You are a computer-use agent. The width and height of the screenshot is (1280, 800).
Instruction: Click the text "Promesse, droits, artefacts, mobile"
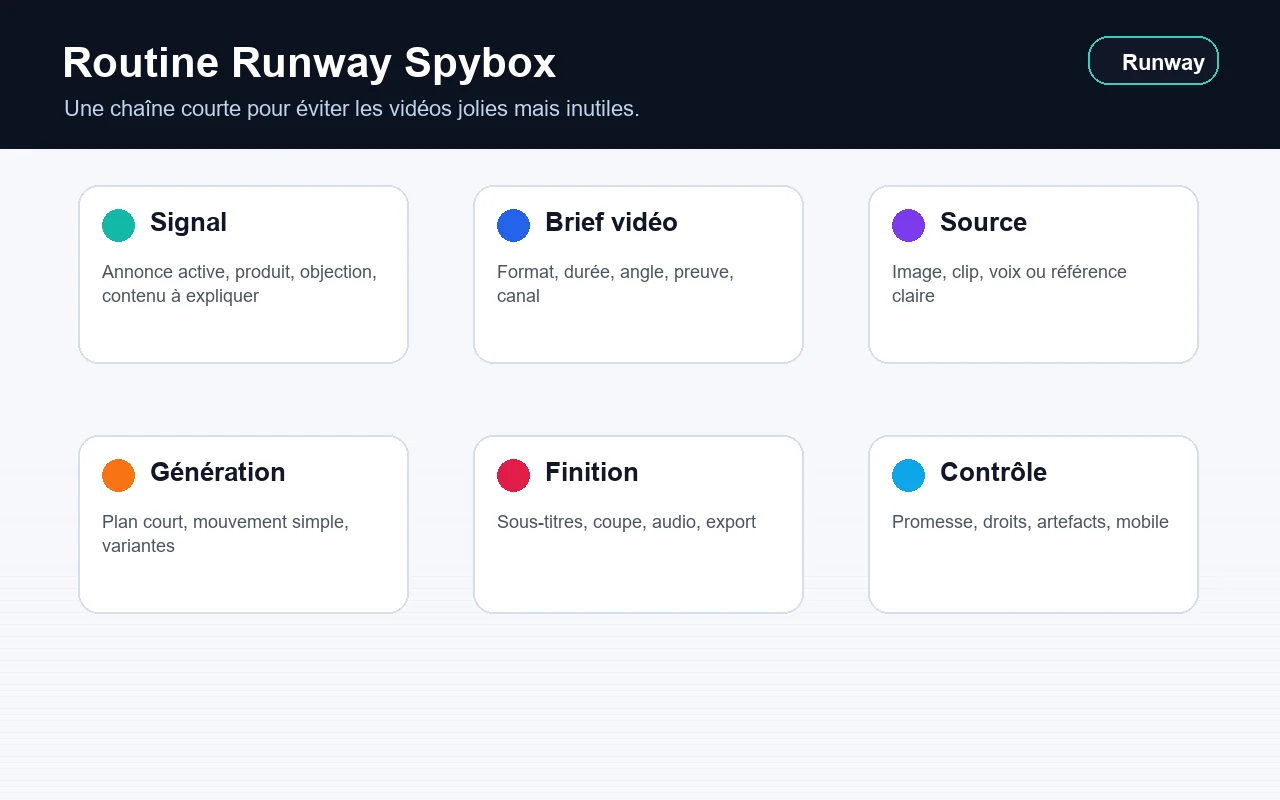tap(1030, 522)
